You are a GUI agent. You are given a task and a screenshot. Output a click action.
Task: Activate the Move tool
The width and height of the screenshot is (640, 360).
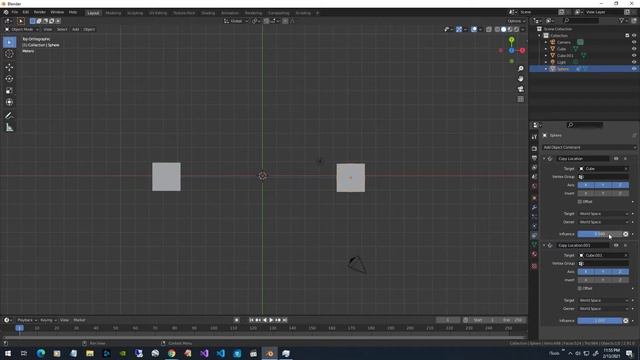(x=9, y=67)
